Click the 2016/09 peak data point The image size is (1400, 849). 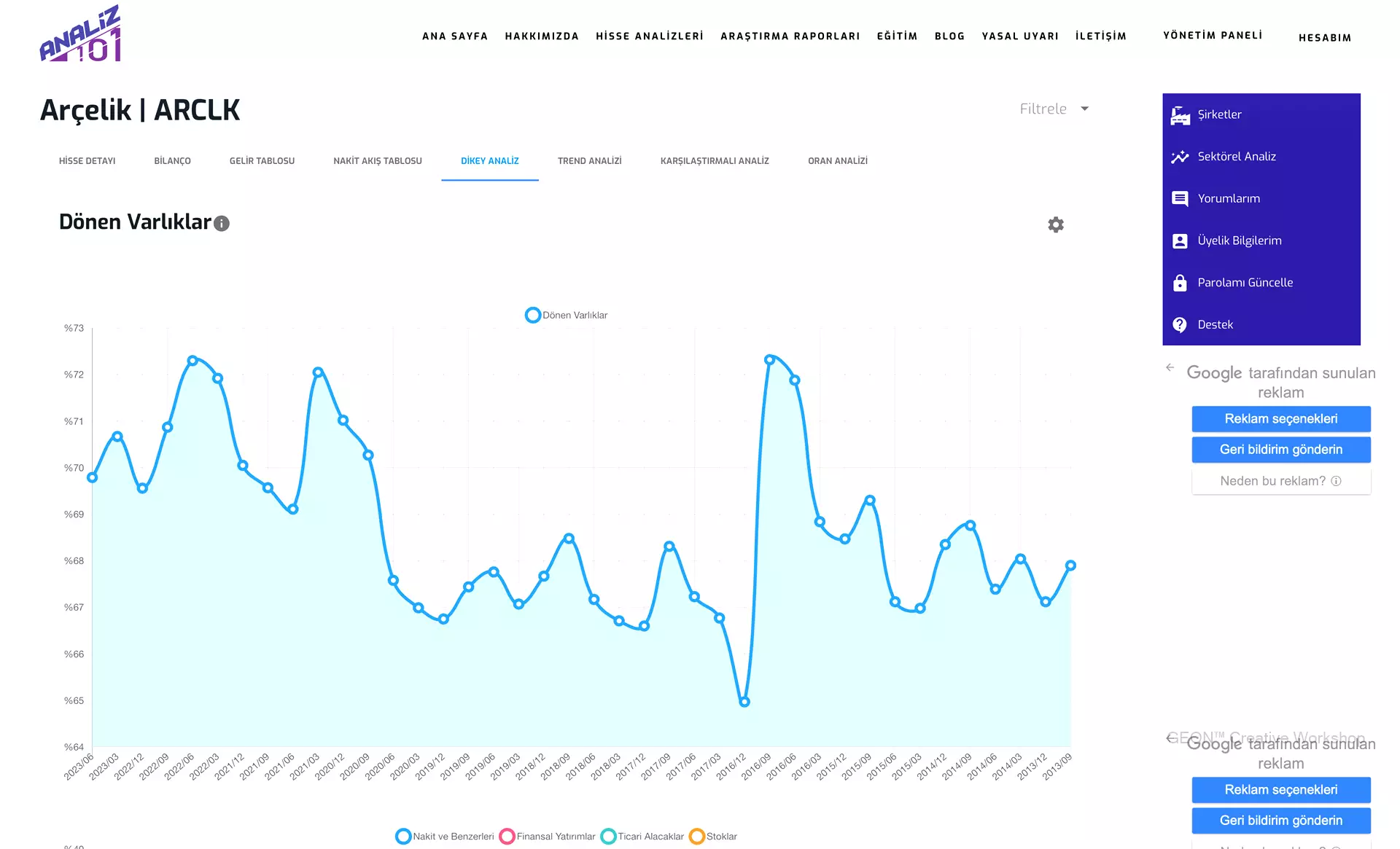(769, 359)
